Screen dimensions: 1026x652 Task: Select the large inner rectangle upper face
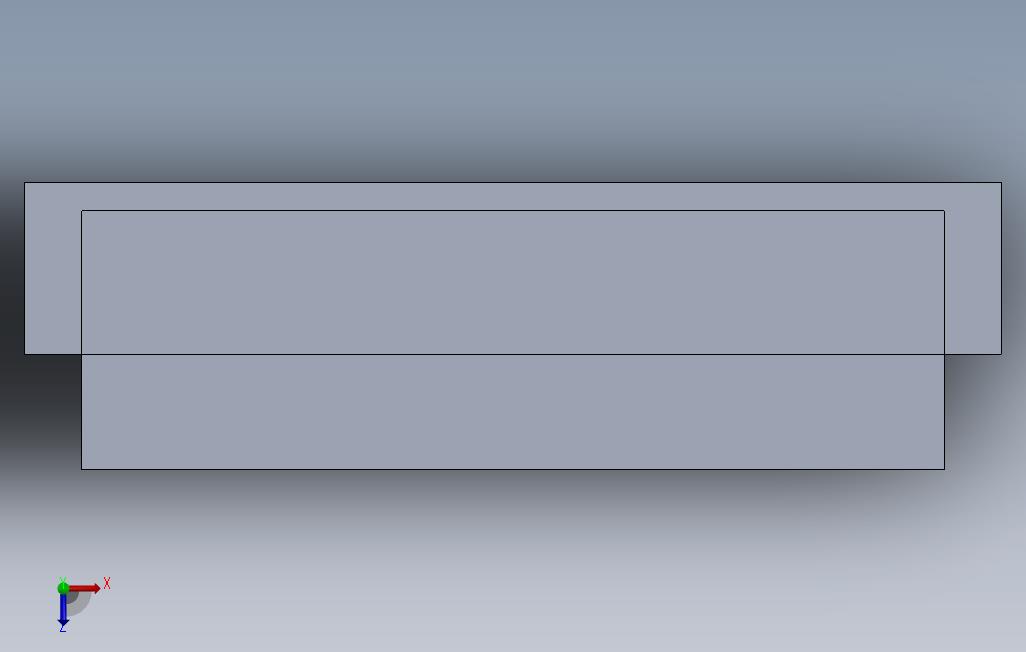(513, 282)
